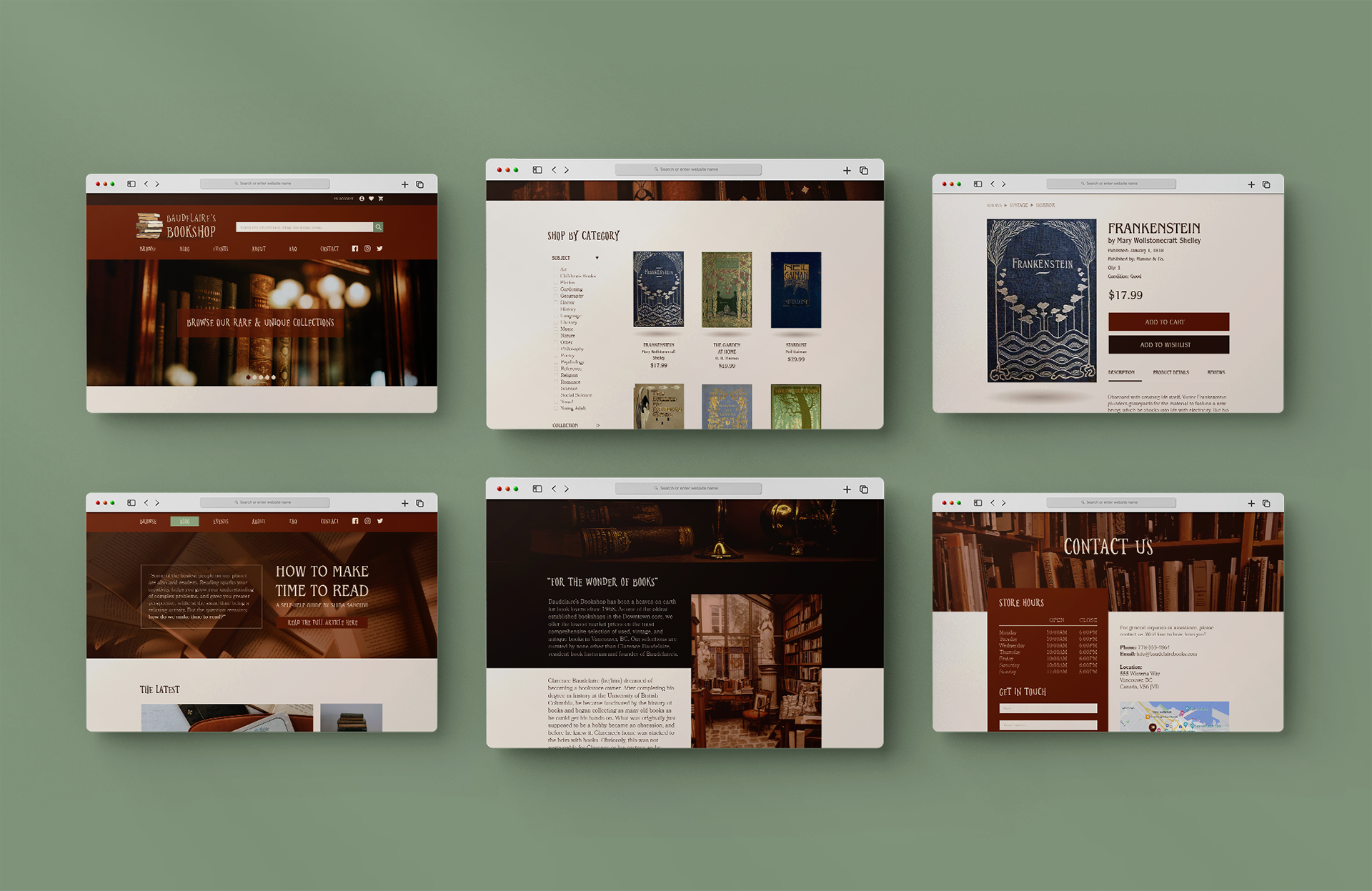Screen dimensions: 1372x891
Task: Collapse the Subject filter arrow
Action: [x=597, y=258]
